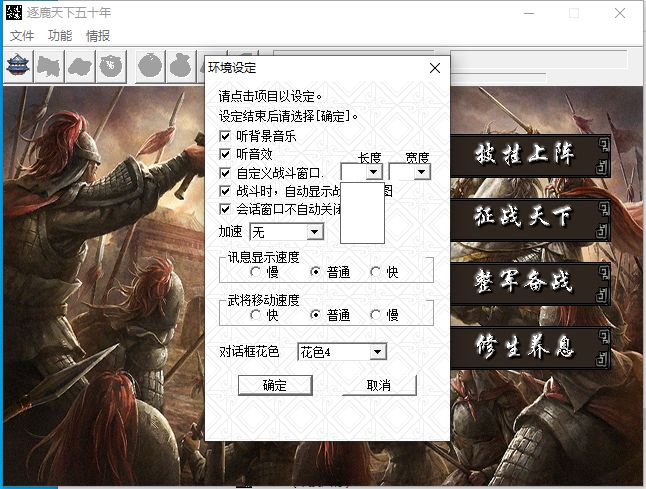Screen dimensions: 646x489
Task: Click the grayed map-shaped toolbar icon
Action: pyautogui.click(x=49, y=66)
